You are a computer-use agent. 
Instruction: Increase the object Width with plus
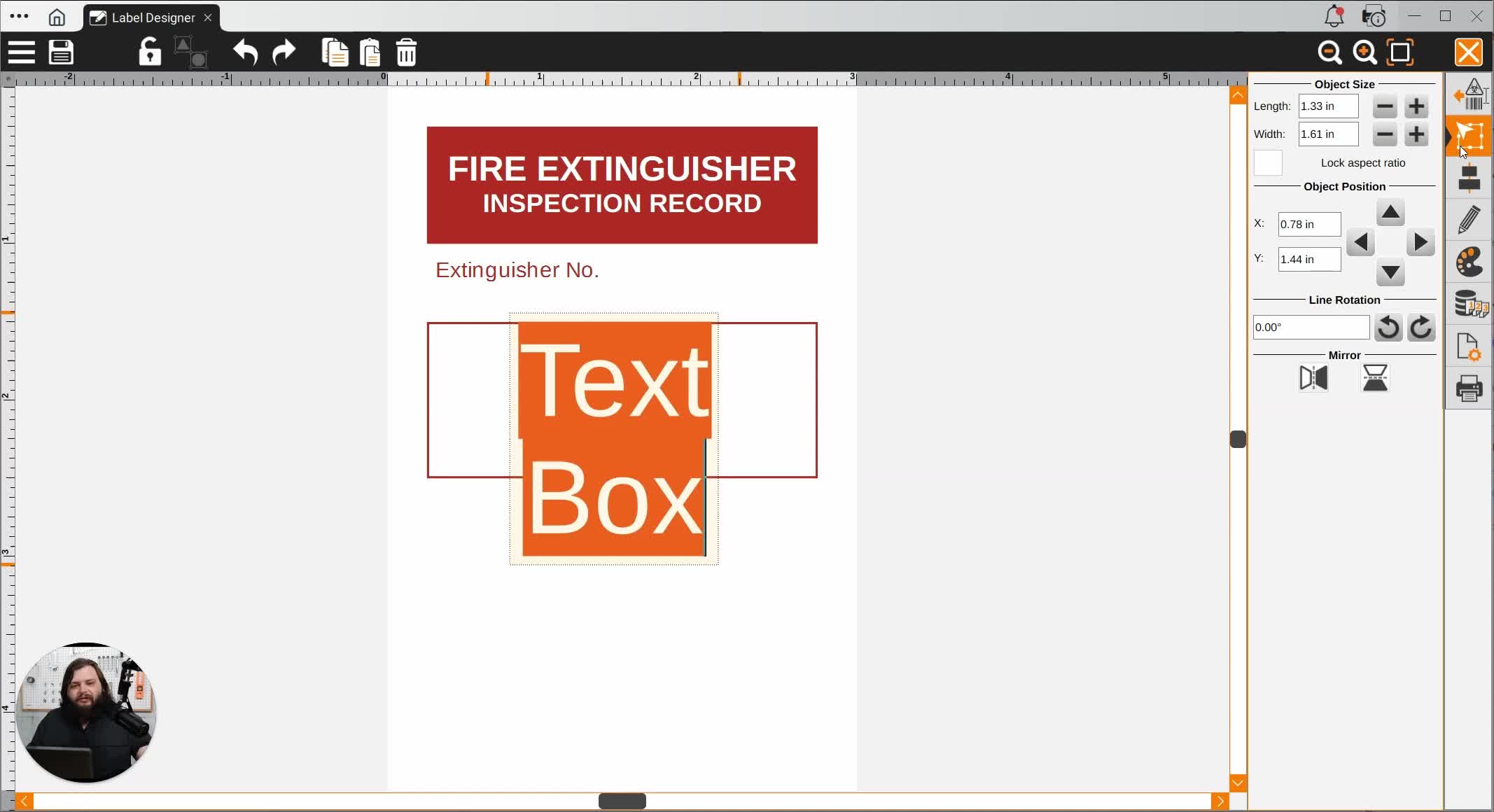point(1416,134)
